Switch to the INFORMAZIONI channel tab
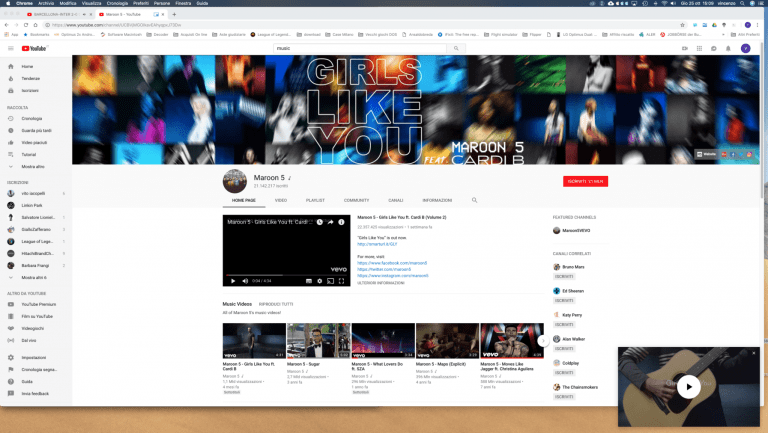Viewport: 768px width, 433px height. tap(437, 200)
